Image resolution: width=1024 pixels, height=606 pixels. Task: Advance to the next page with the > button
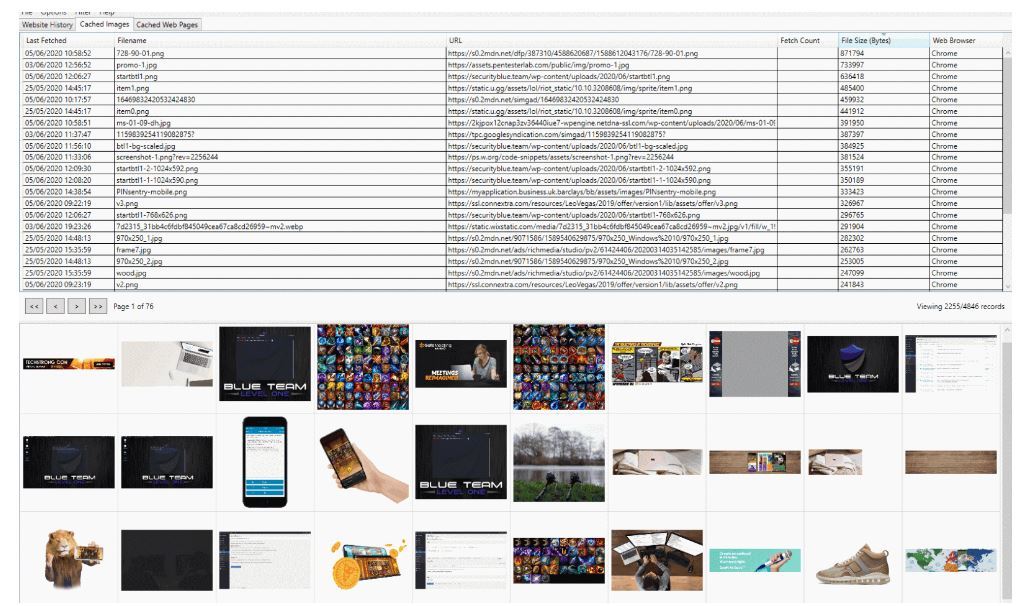tap(76, 306)
